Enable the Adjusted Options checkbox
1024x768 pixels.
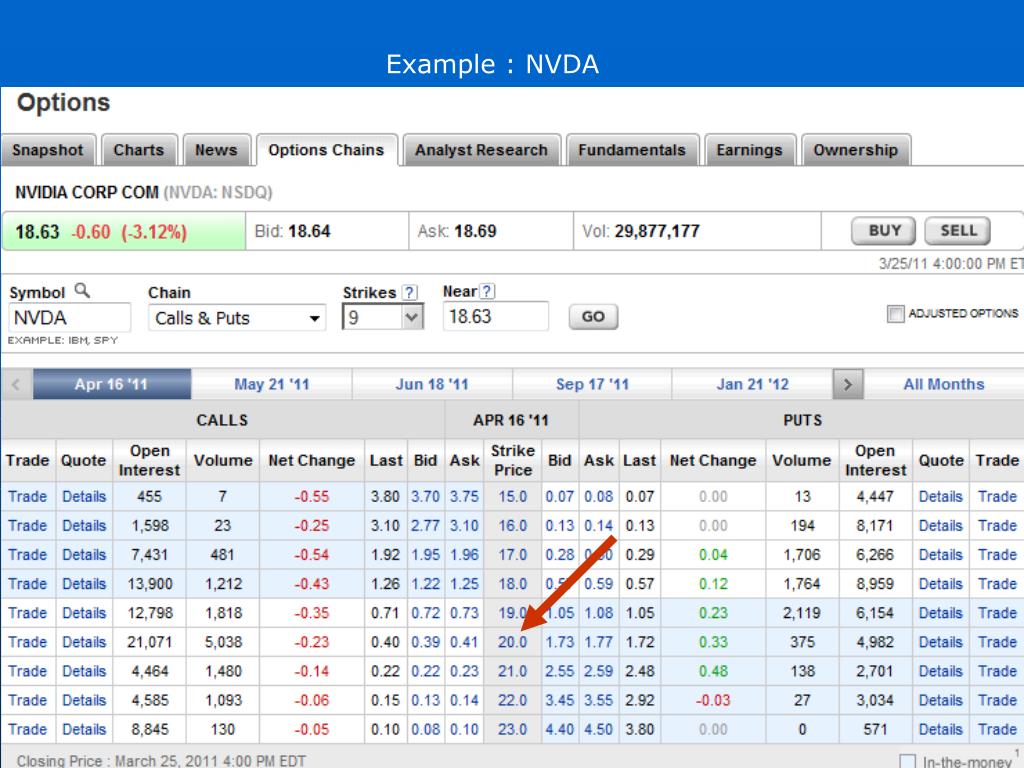click(895, 314)
